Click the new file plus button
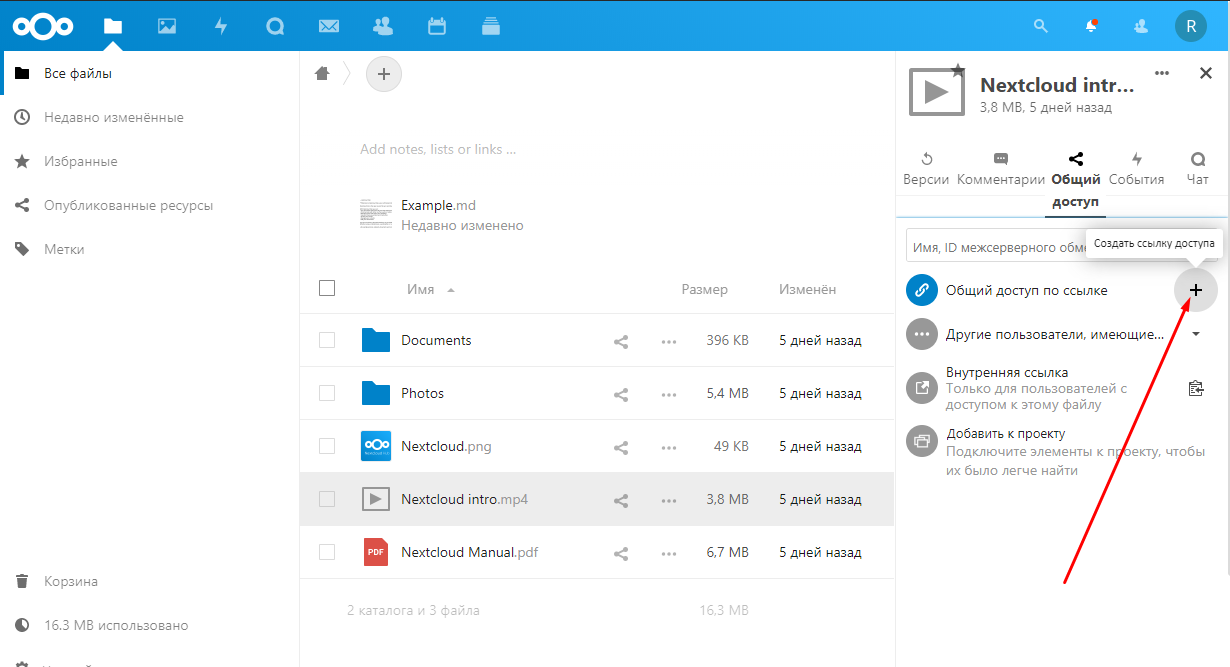The height and width of the screenshot is (667, 1230). click(x=384, y=74)
